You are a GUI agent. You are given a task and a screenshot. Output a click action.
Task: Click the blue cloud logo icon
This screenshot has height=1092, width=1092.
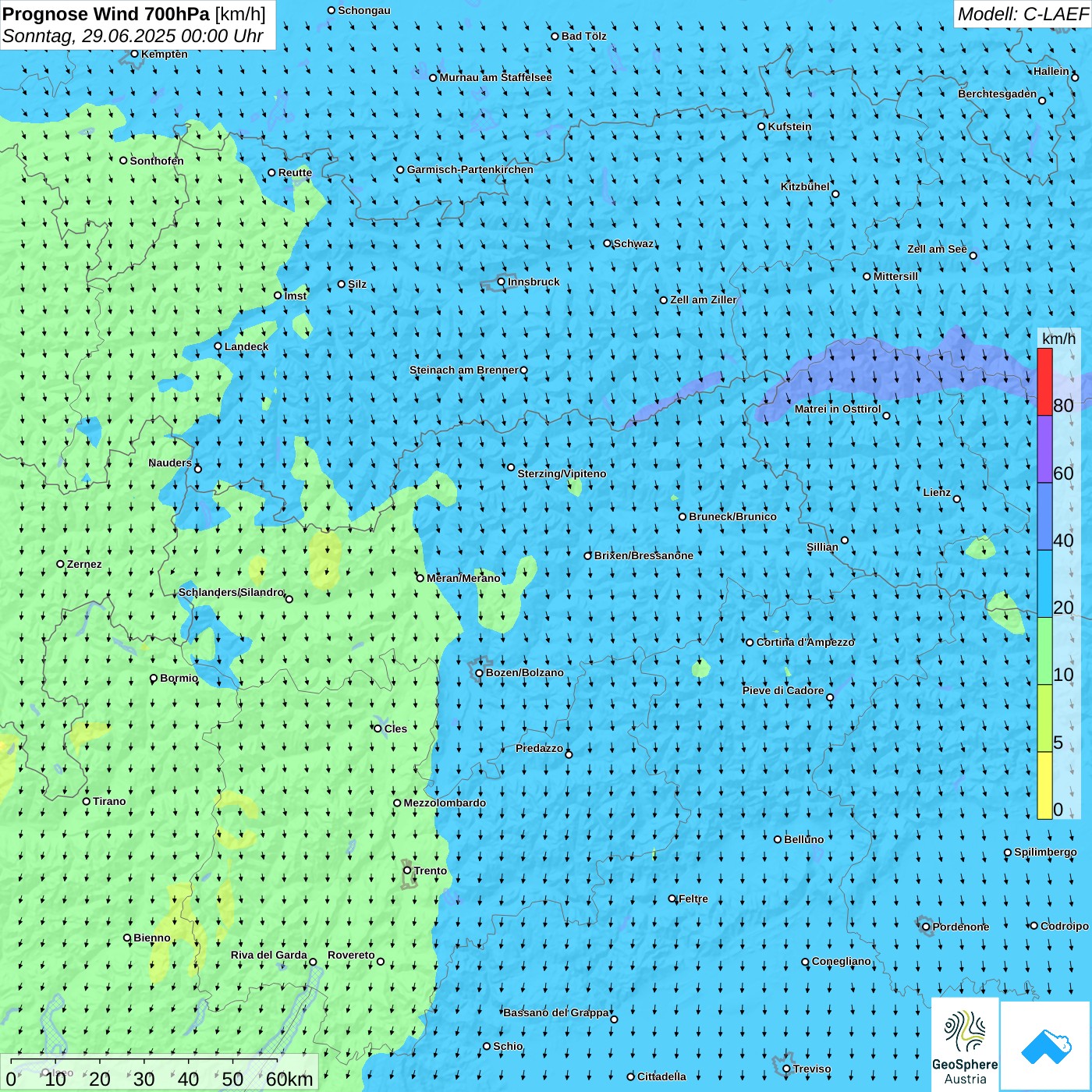(1046, 1046)
